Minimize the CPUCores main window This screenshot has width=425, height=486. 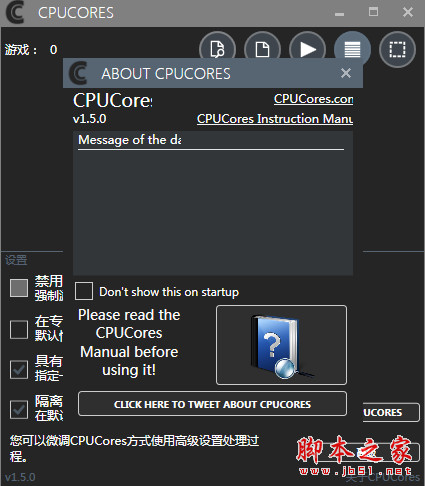click(339, 14)
